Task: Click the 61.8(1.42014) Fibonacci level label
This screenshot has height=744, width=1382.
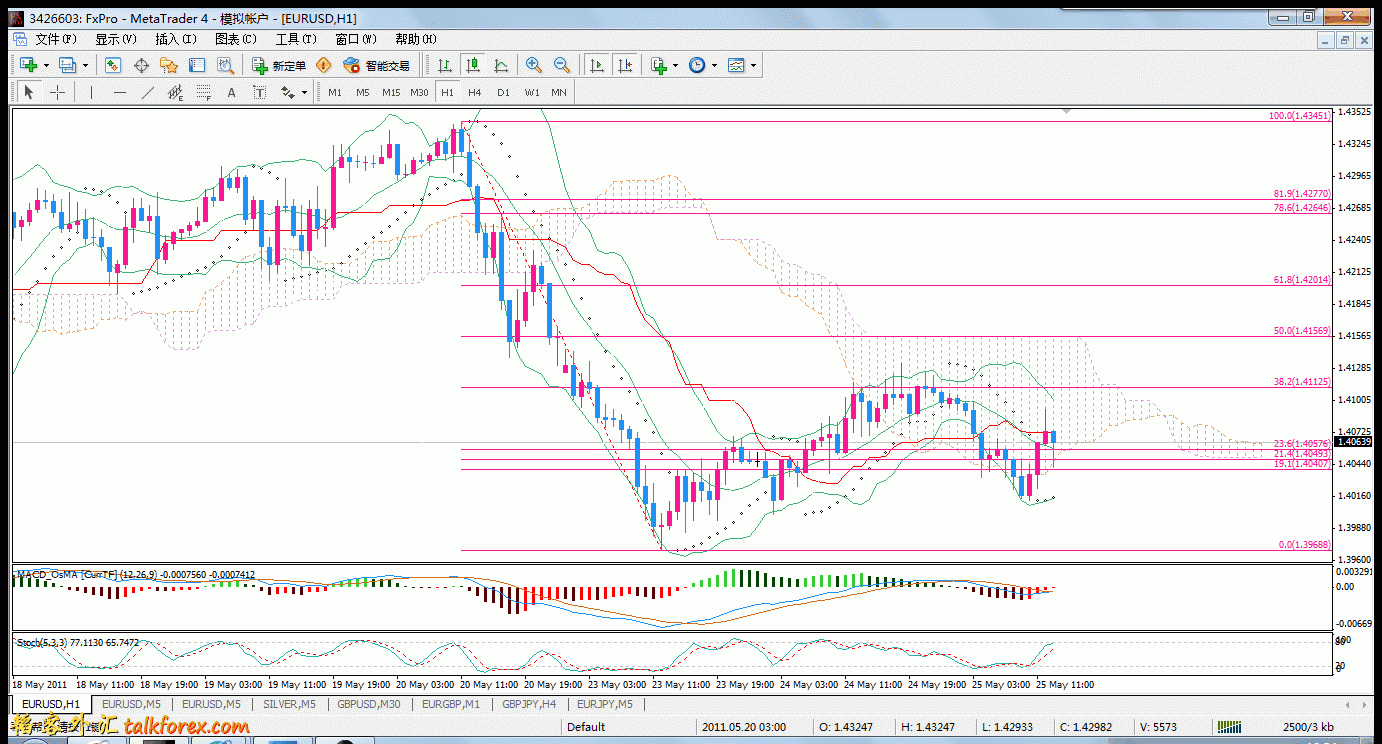Action: pos(1302,281)
